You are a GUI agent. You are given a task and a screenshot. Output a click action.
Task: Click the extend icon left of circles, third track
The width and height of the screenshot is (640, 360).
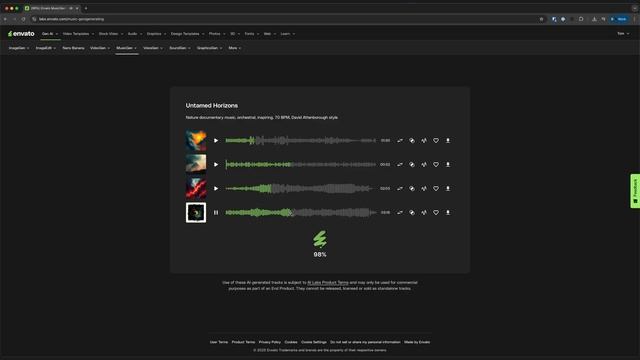pos(400,189)
